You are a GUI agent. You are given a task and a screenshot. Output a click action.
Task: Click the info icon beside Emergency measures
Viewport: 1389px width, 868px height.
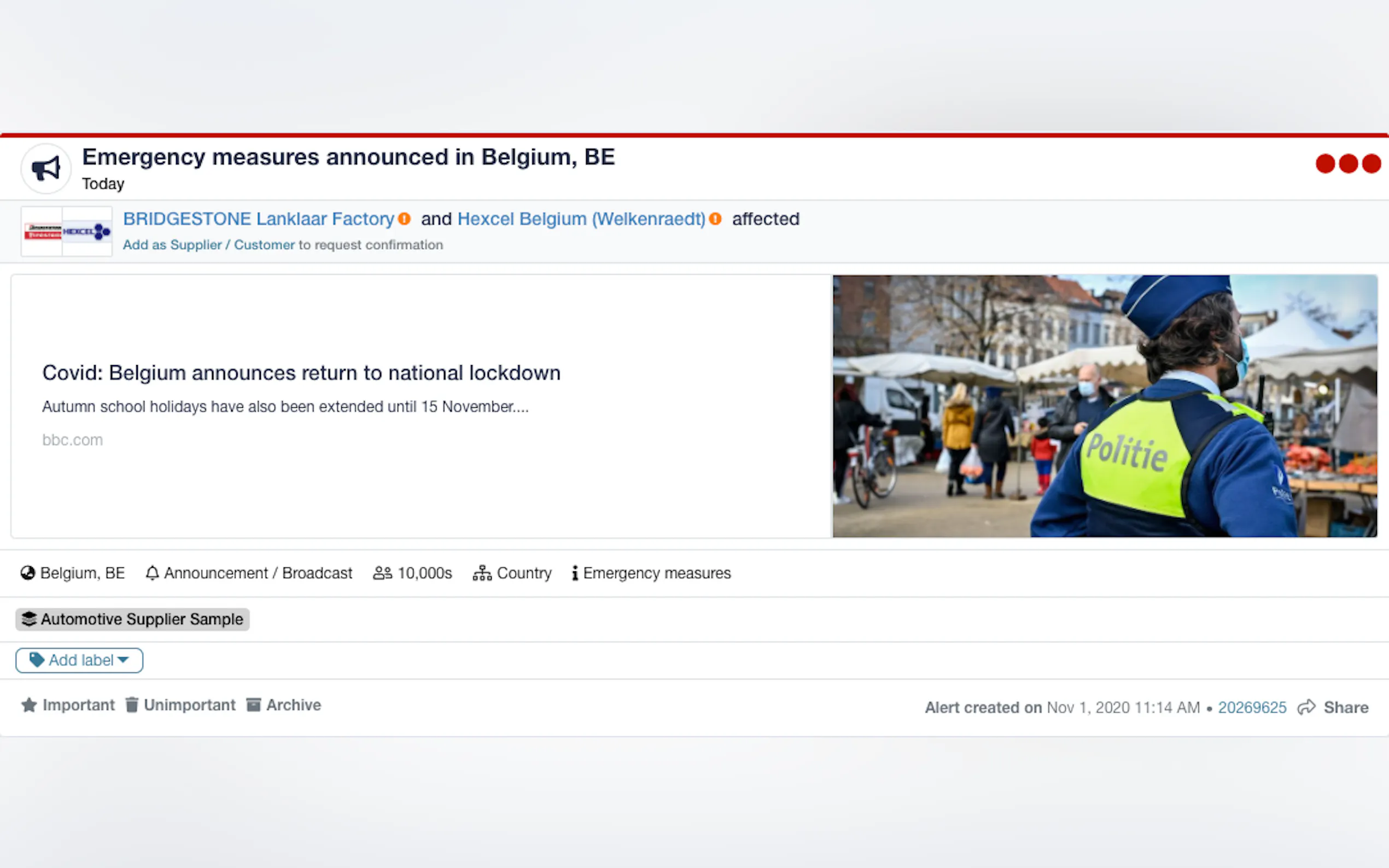click(x=574, y=573)
